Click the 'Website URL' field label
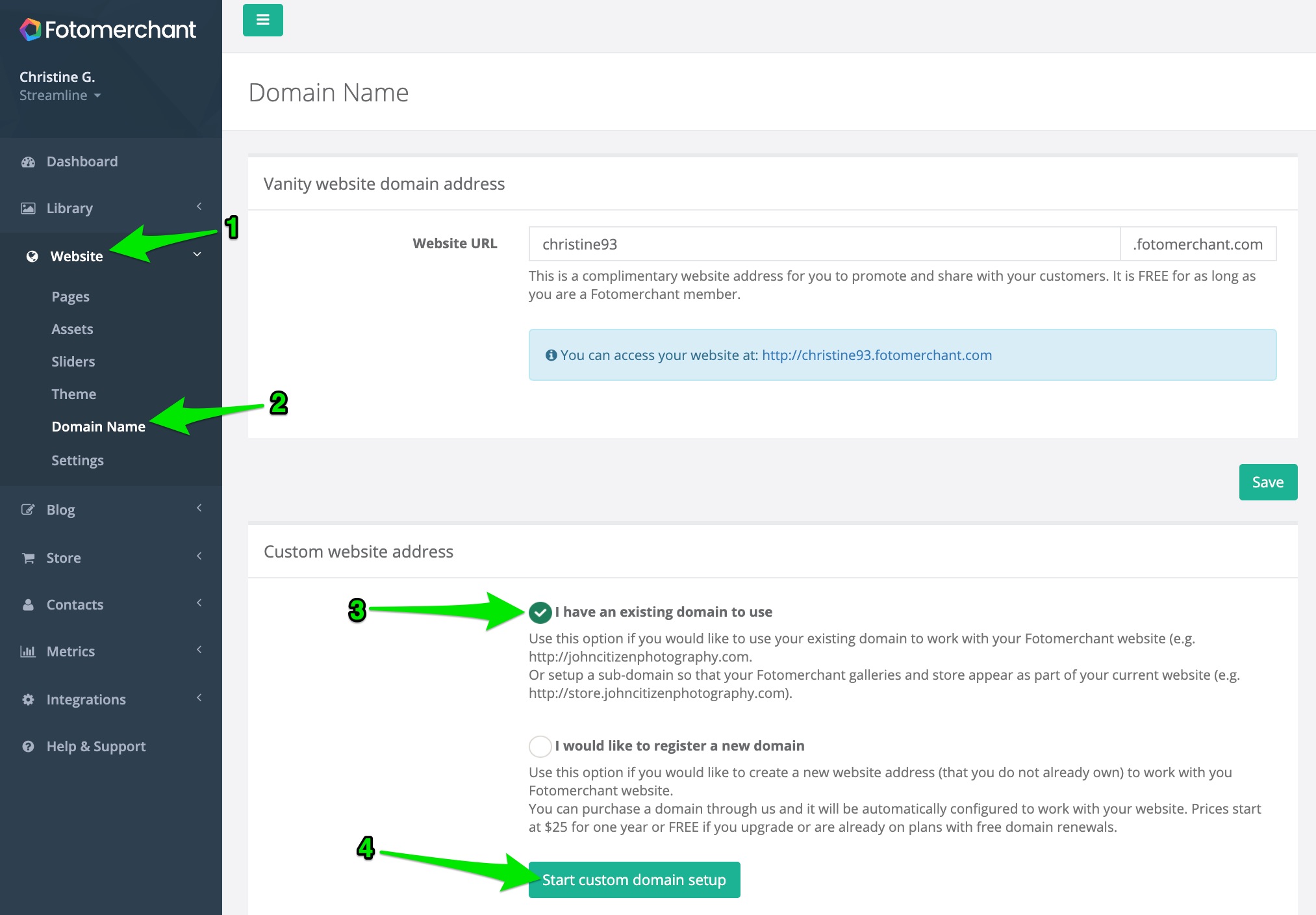This screenshot has height=915, width=1316. coord(455,244)
